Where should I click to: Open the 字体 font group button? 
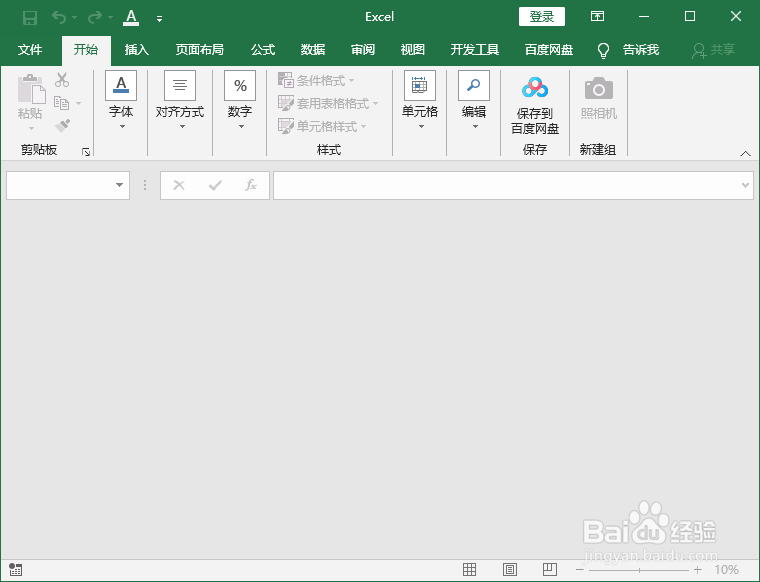click(121, 100)
